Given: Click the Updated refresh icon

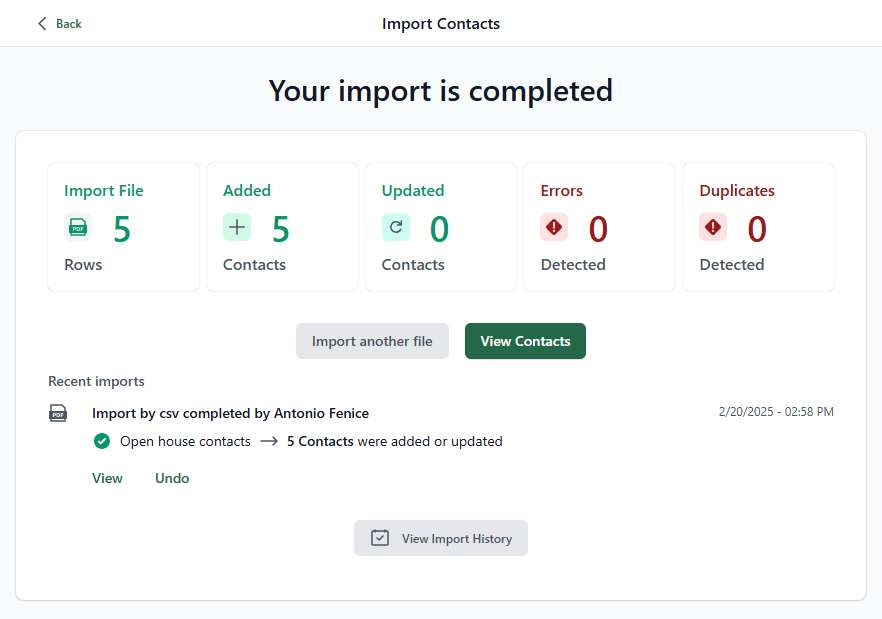Looking at the screenshot, I should [x=396, y=227].
